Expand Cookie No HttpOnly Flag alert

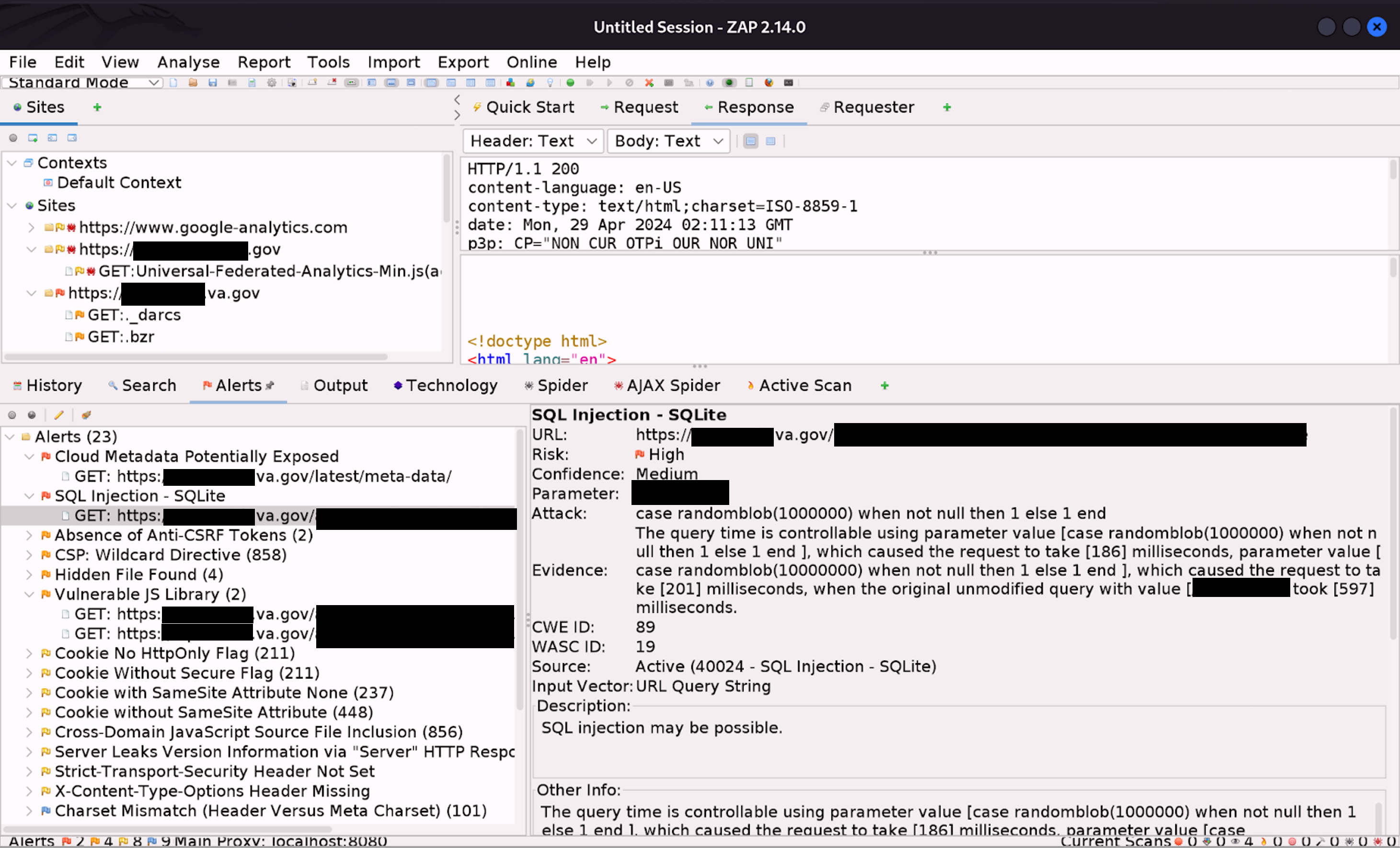tap(30, 654)
